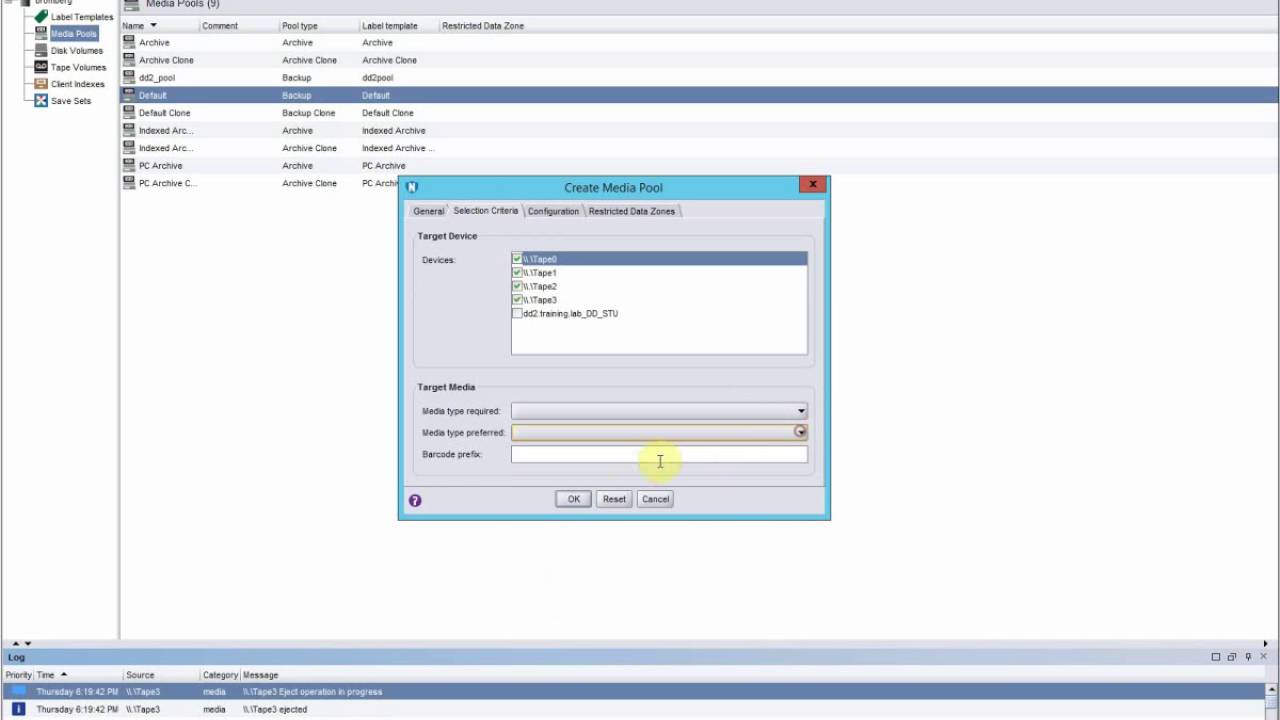Click the horizontal scrollbar right arrow
The height and width of the screenshot is (720, 1280).
[x=1265, y=643]
